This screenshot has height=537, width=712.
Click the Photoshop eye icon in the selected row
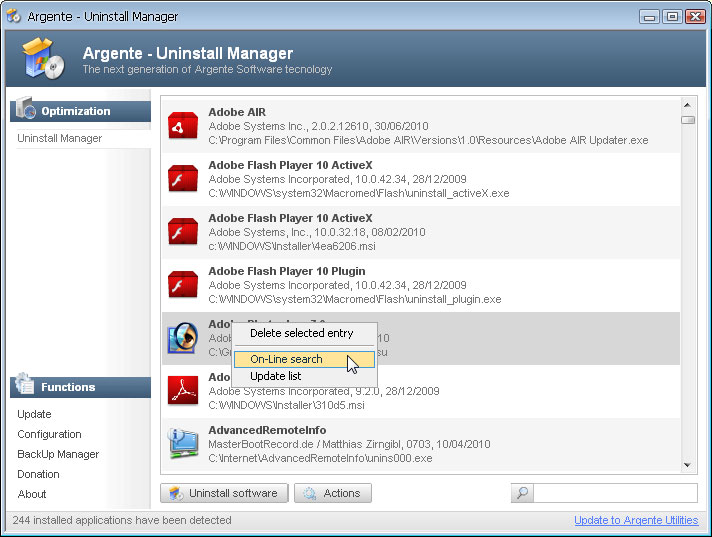tap(183, 338)
